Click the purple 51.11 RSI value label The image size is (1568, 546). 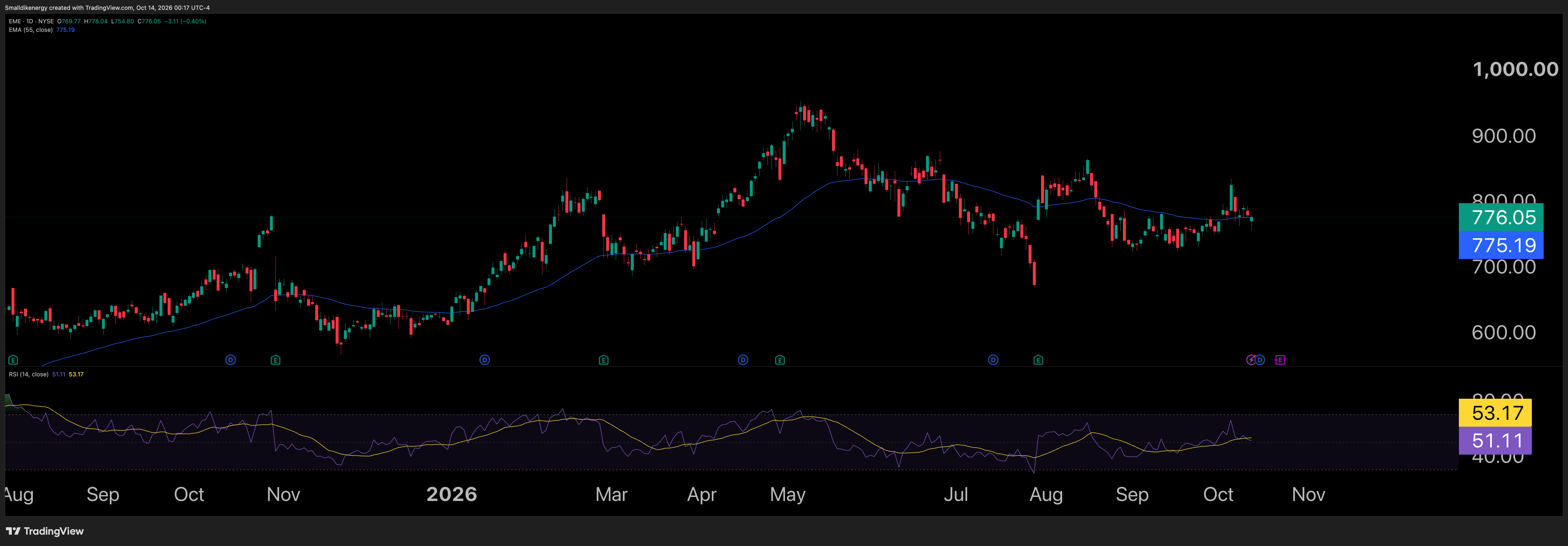click(x=1496, y=441)
